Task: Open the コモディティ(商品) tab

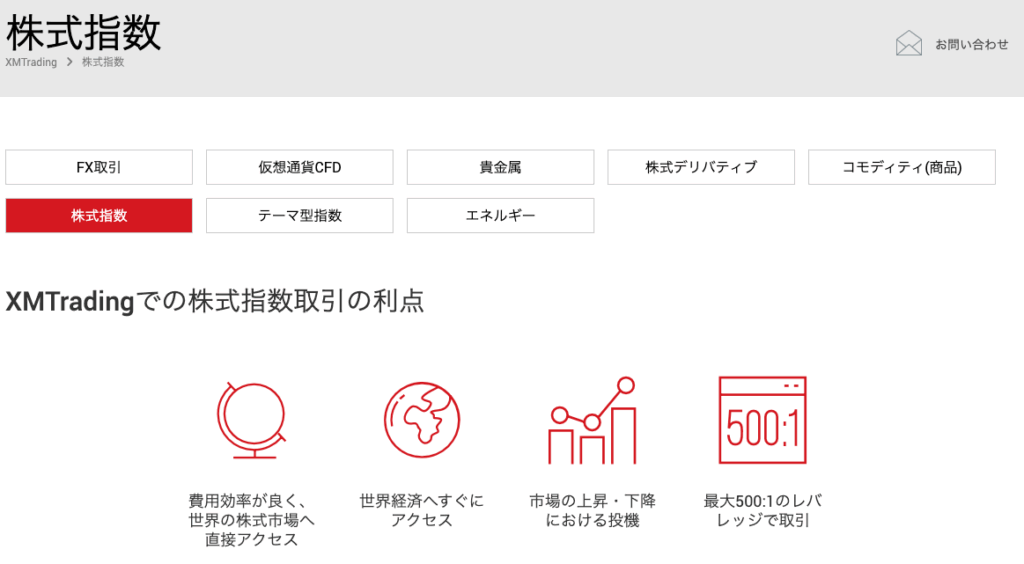Action: pyautogui.click(x=902, y=167)
